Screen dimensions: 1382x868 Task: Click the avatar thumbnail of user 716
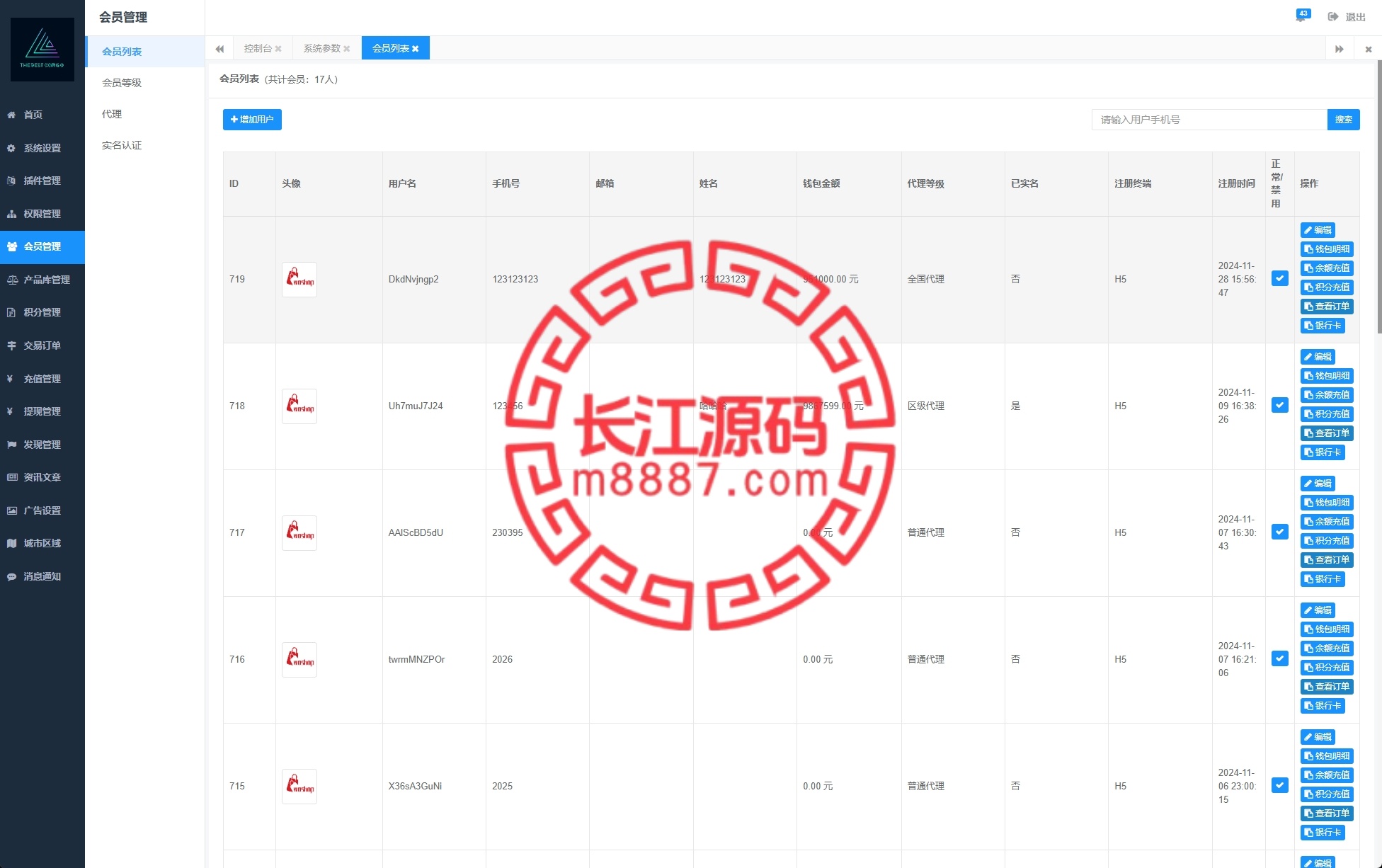click(x=299, y=660)
